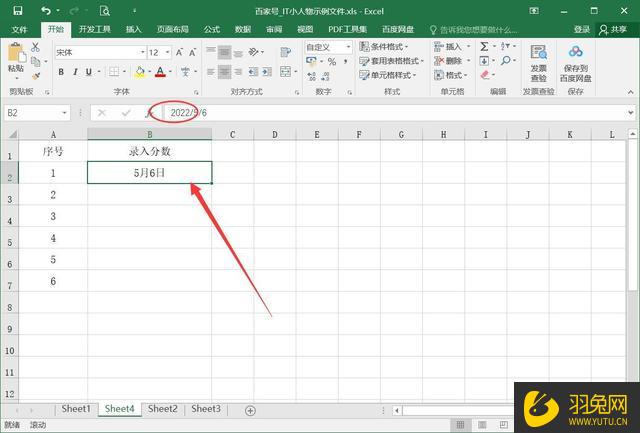Viewport: 640px width, 433px height.
Task: Click the Undo arrow icon
Action: pyautogui.click(x=46, y=11)
